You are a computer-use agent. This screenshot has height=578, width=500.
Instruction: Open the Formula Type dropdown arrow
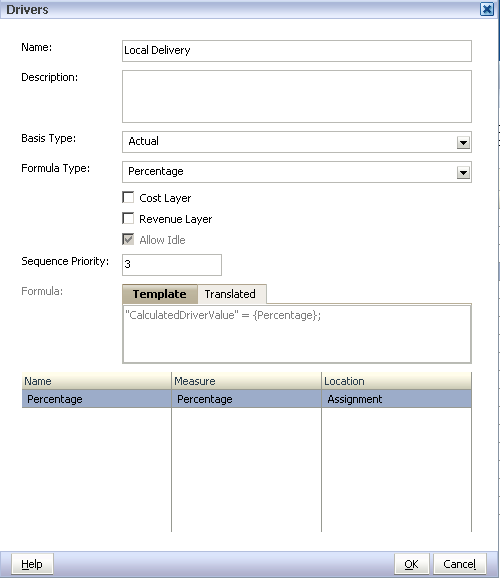[463, 172]
